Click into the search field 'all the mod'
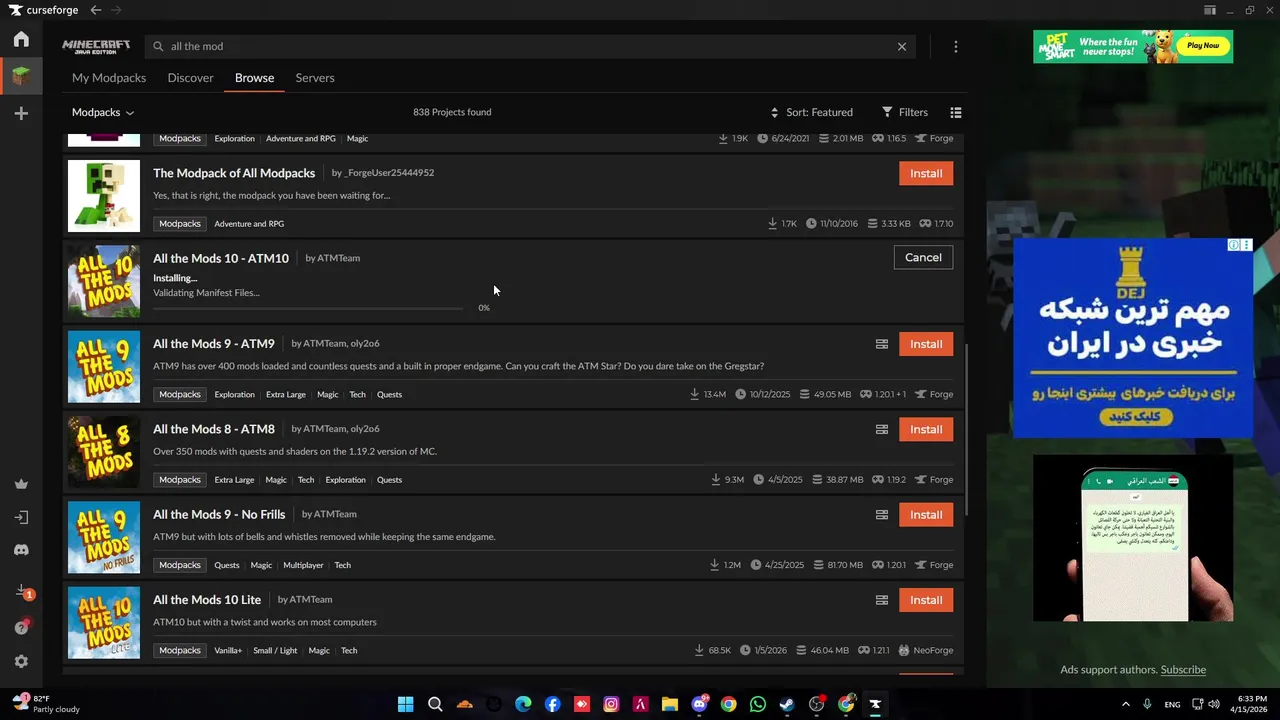This screenshot has width=1280, height=720. click(x=530, y=46)
